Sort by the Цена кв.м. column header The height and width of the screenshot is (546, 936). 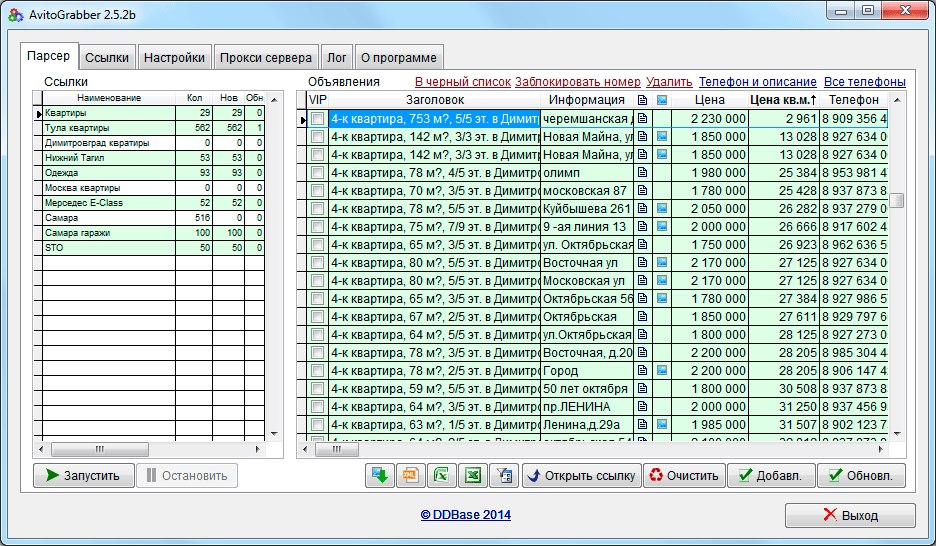(783, 100)
